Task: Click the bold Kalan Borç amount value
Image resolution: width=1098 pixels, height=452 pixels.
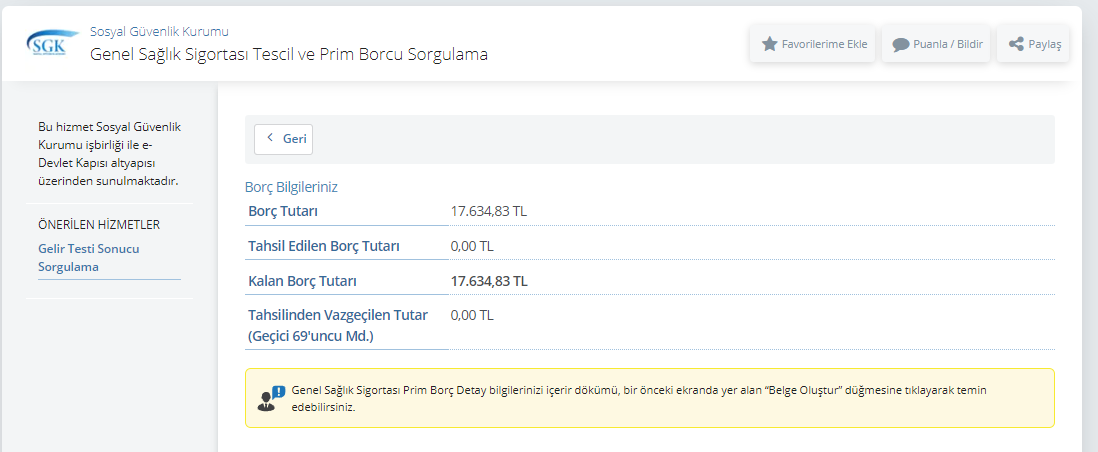Action: pos(489,281)
